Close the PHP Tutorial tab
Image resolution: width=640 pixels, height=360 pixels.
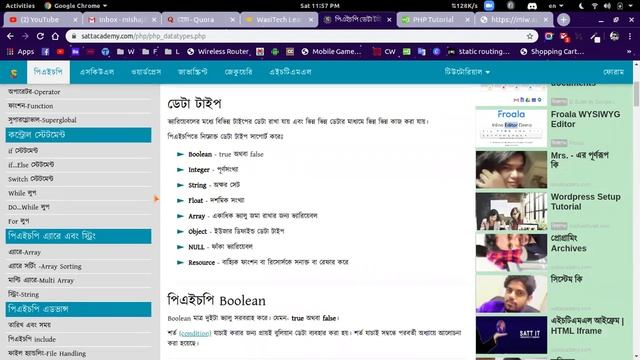[468, 20]
